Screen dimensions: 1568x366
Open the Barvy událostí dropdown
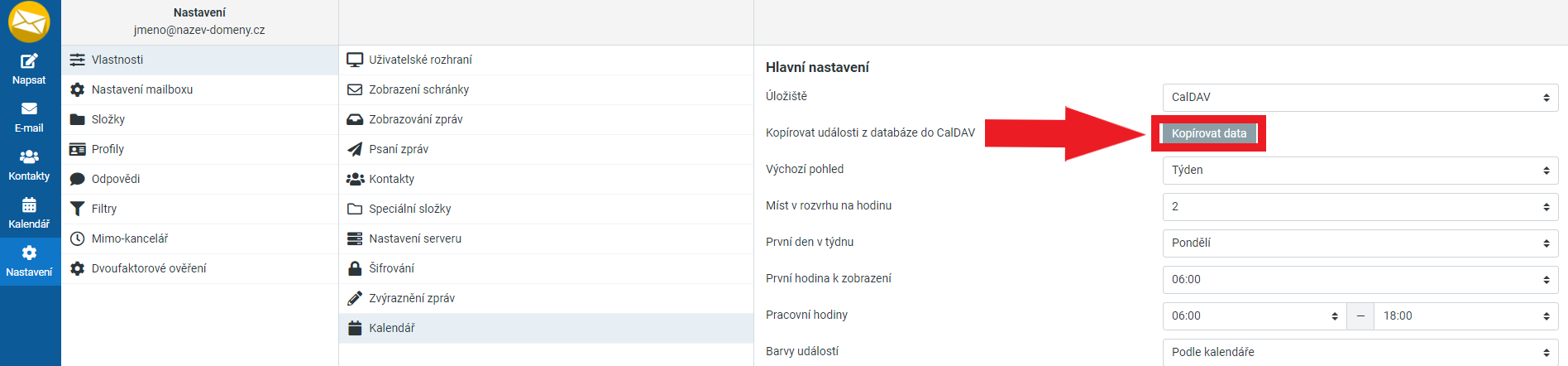1360,352
